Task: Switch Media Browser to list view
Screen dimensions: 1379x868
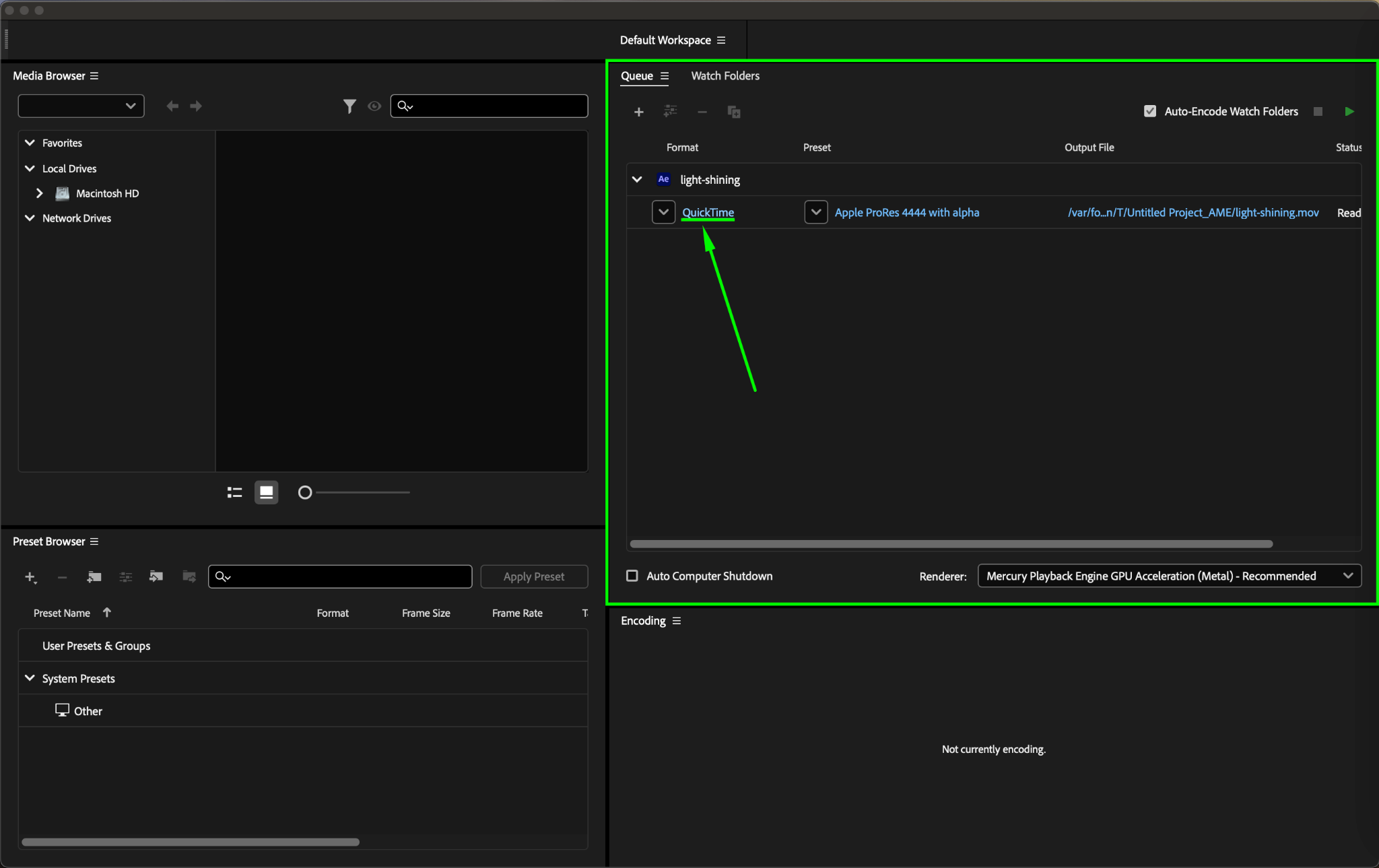Action: pos(234,493)
